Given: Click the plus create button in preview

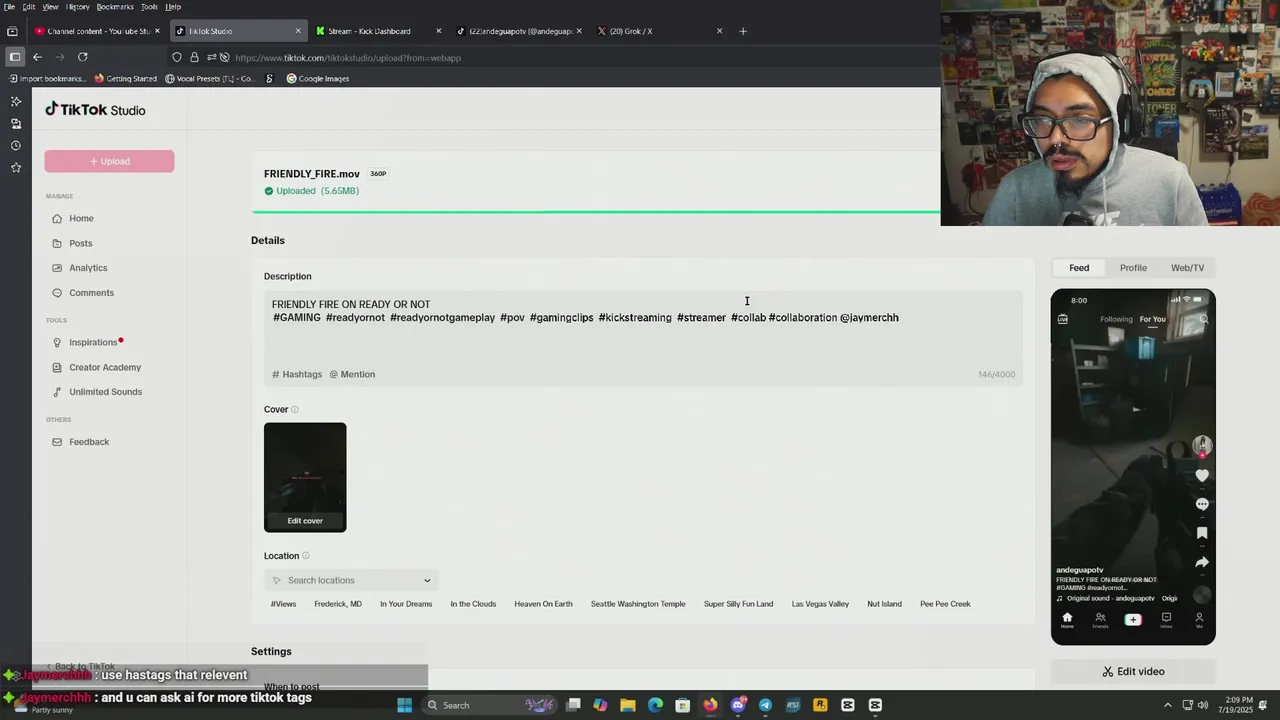Looking at the screenshot, I should pyautogui.click(x=1133, y=620).
